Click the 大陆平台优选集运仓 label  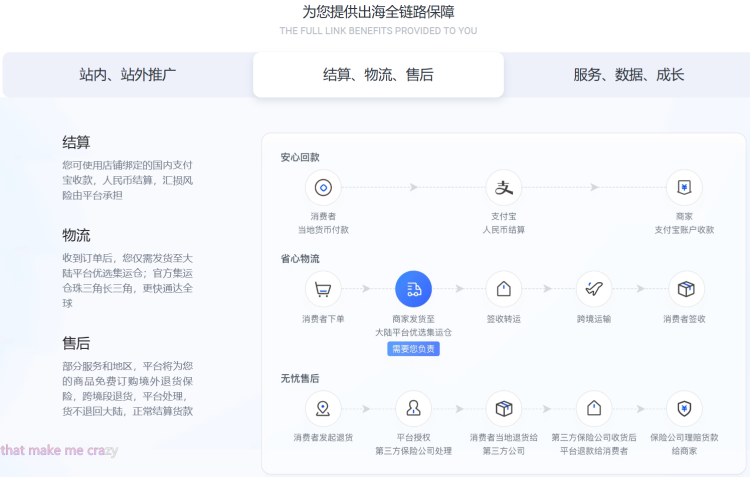click(x=413, y=332)
